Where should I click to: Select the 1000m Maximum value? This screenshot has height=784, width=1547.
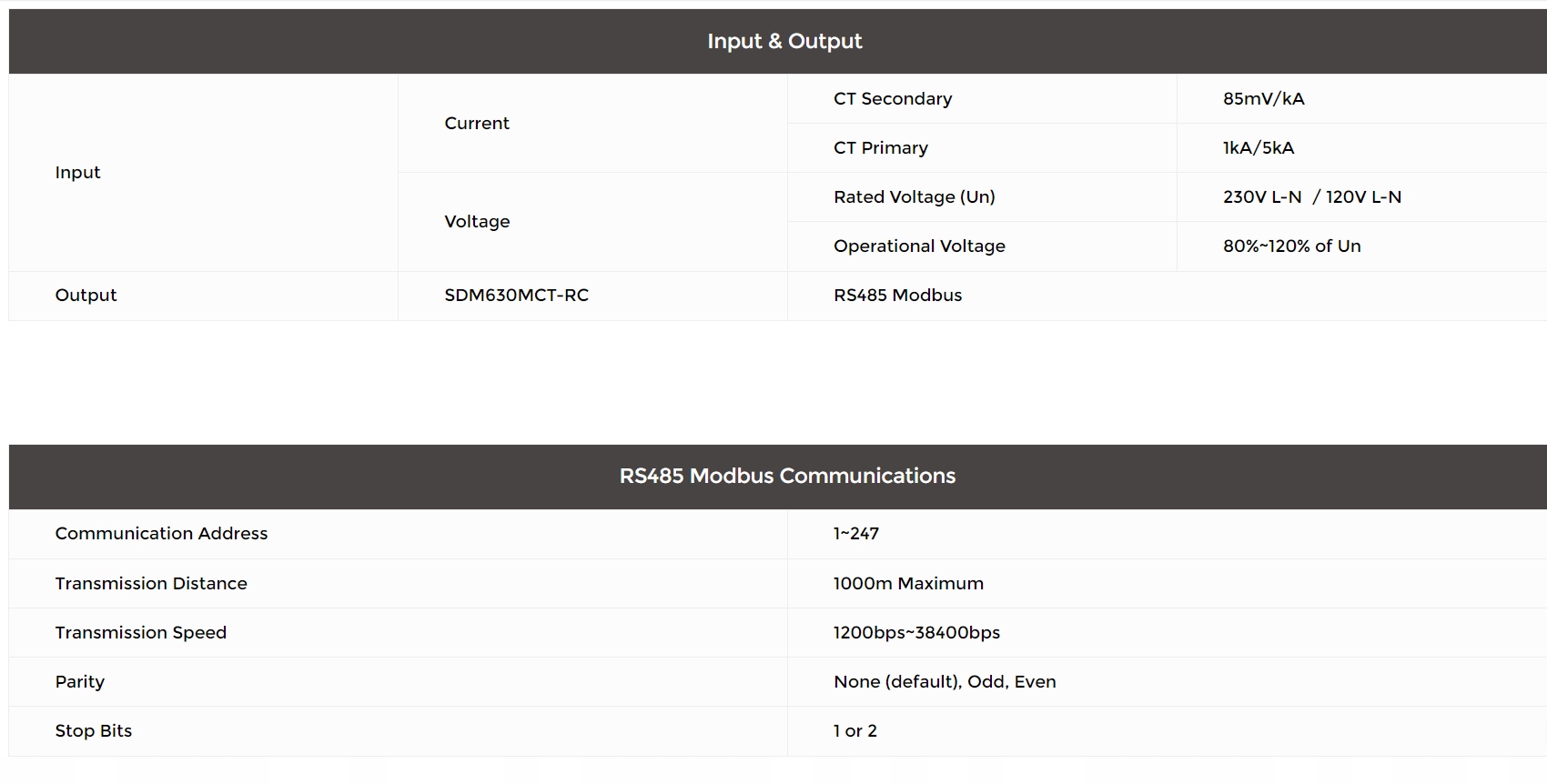point(908,583)
